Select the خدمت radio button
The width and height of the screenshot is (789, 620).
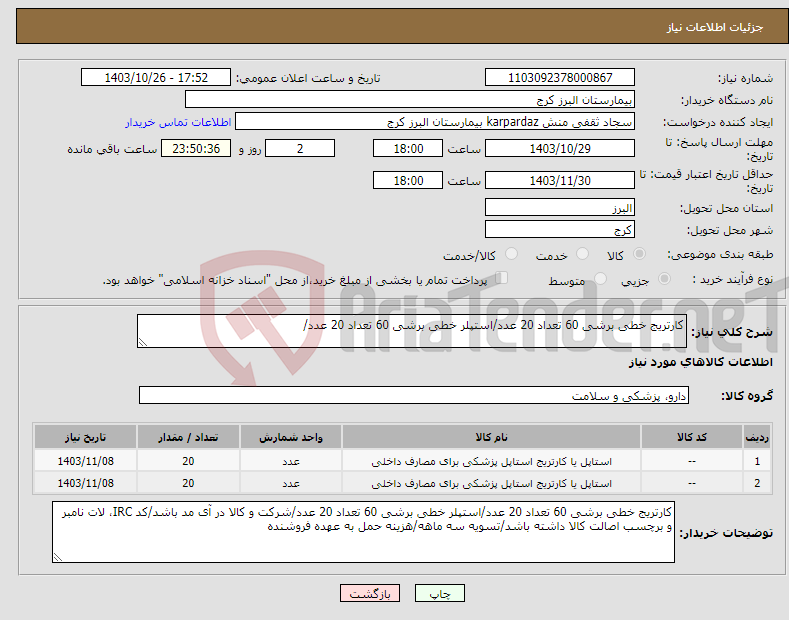[x=582, y=254]
